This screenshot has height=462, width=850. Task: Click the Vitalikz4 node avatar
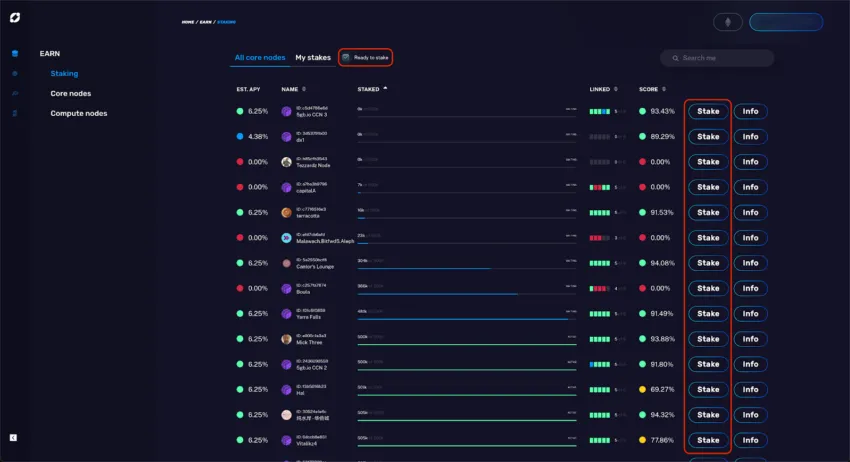(286, 440)
